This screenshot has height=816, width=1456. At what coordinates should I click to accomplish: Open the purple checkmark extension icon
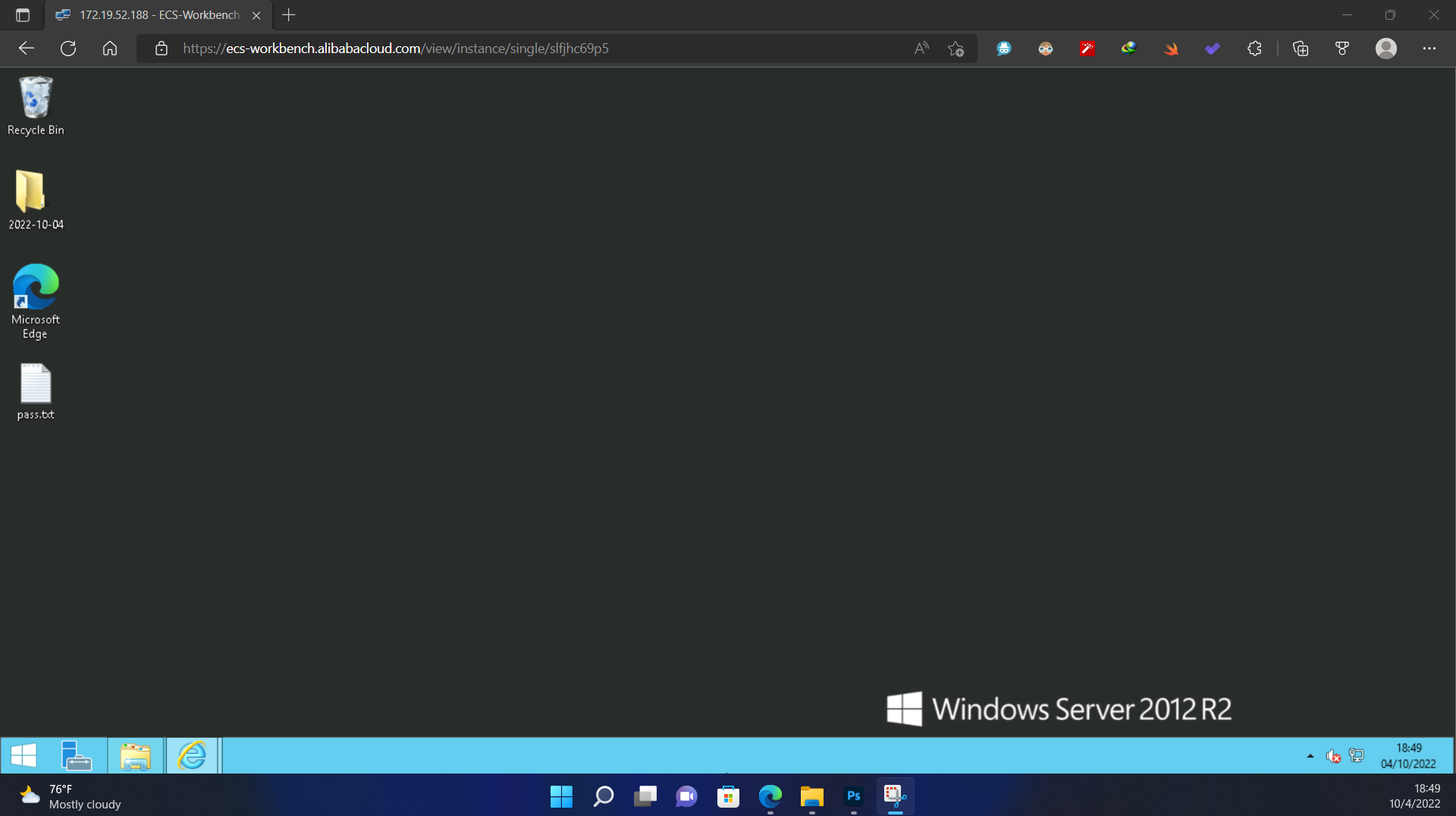click(1213, 49)
